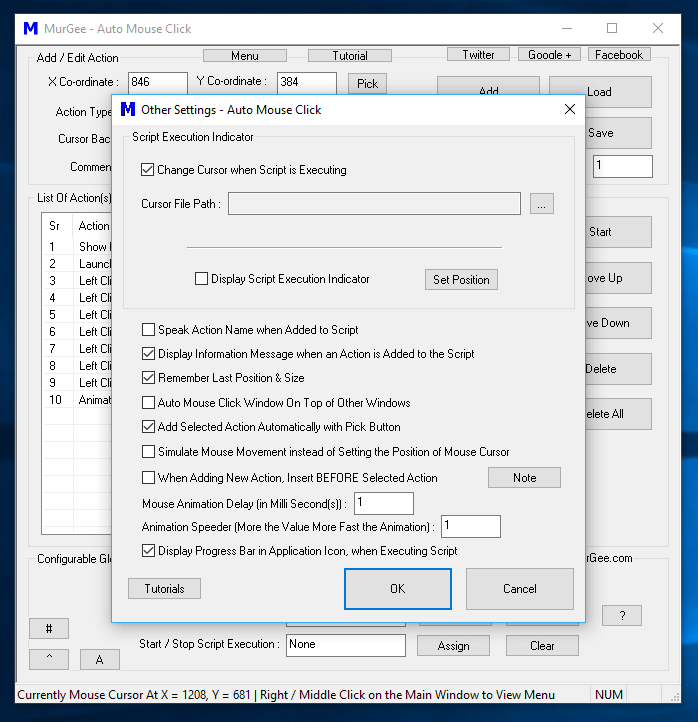Viewport: 698px width, 722px height.
Task: Click the Cursor File Path input field
Action: click(374, 204)
